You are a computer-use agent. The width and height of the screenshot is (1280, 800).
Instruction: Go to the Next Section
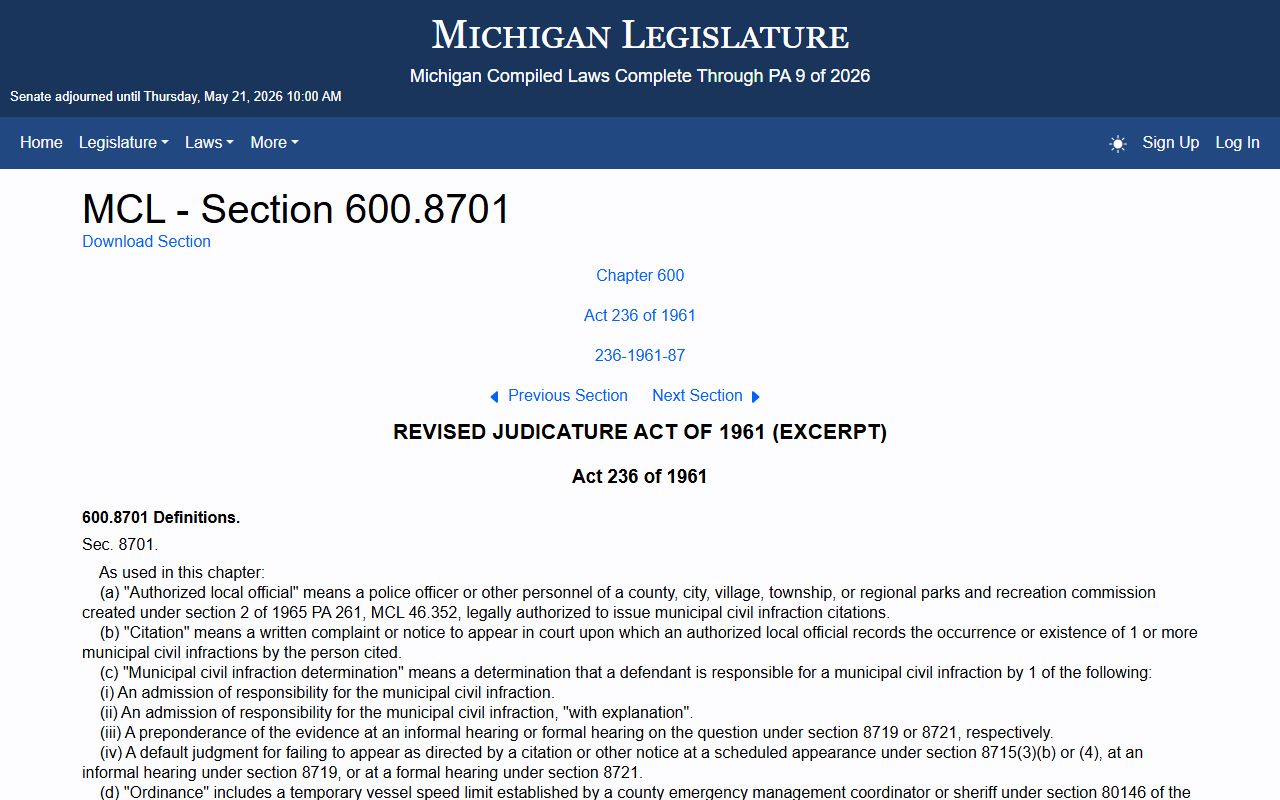coord(697,395)
